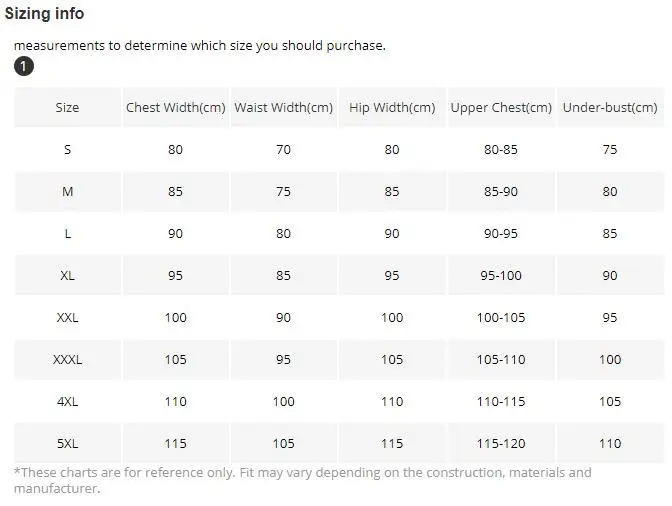Click the 115-120 upper chest cell
The height and width of the screenshot is (506, 672).
click(501, 443)
